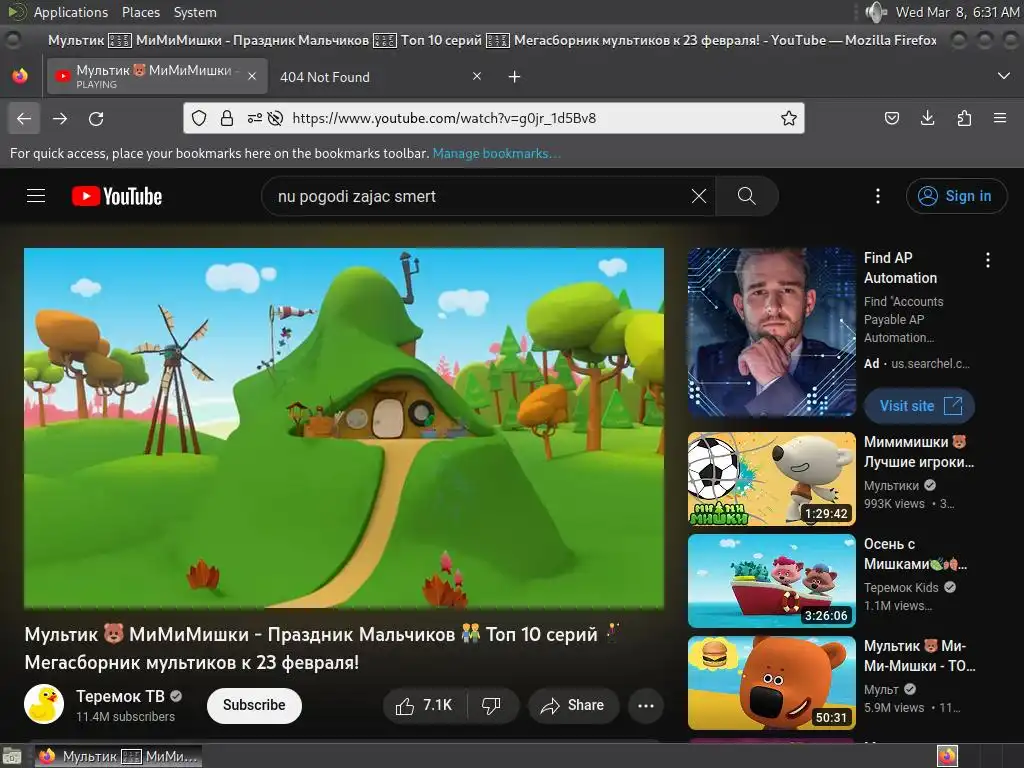View site security via padlock icon
The image size is (1024, 768).
pyautogui.click(x=227, y=118)
